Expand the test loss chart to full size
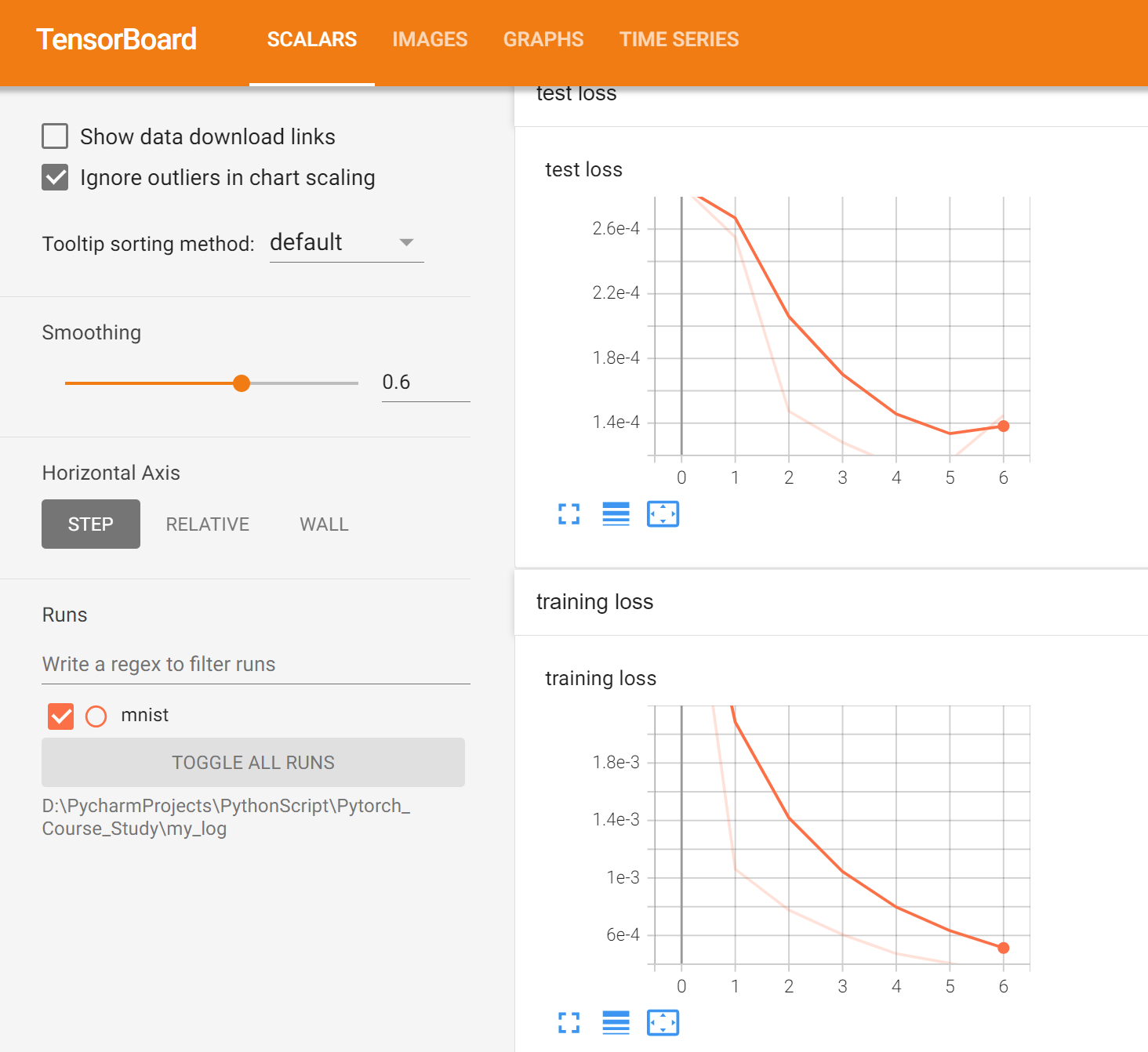1148x1052 pixels. coord(569,514)
